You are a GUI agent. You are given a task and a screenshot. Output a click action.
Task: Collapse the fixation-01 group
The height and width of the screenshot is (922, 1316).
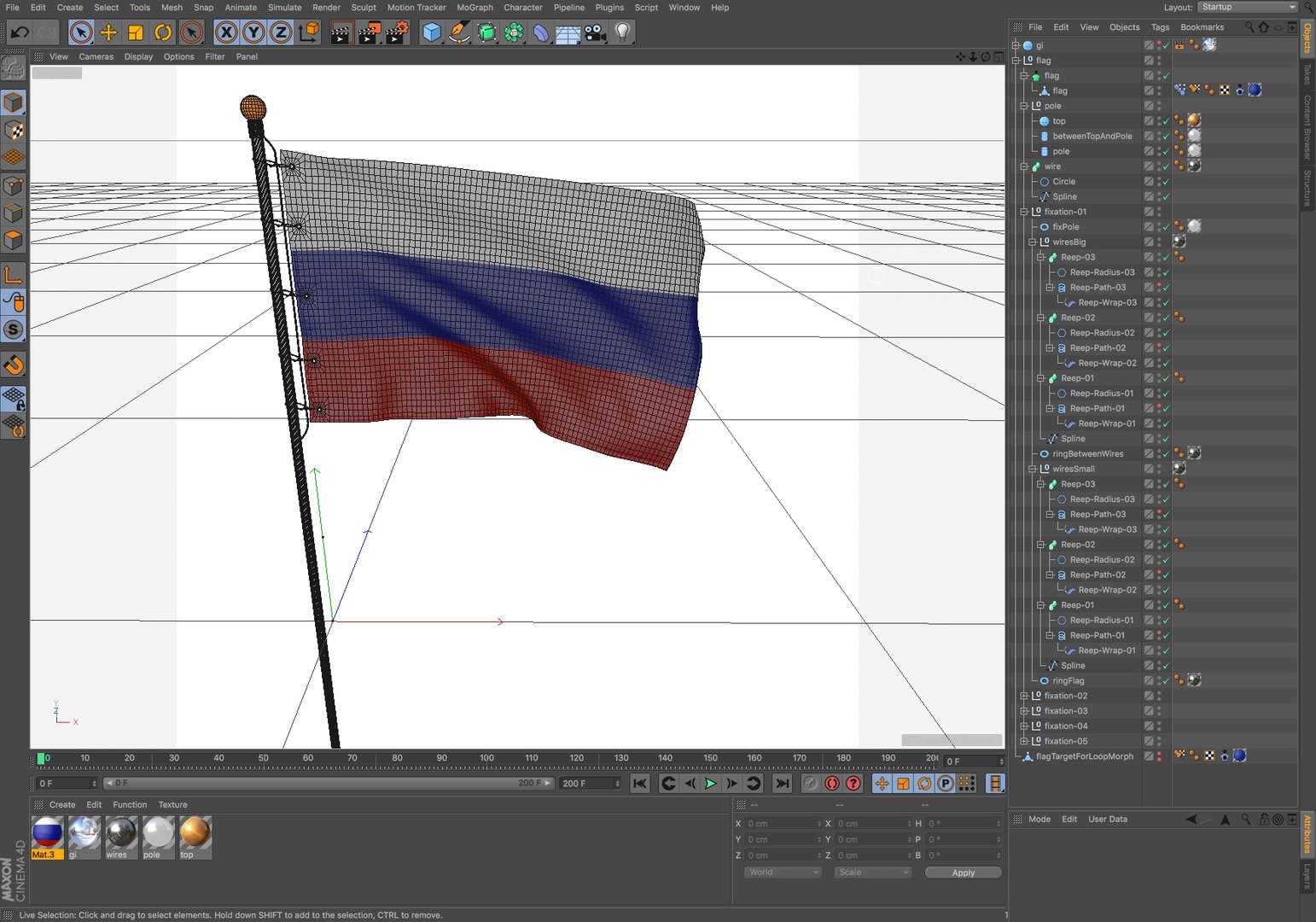pyautogui.click(x=1024, y=212)
